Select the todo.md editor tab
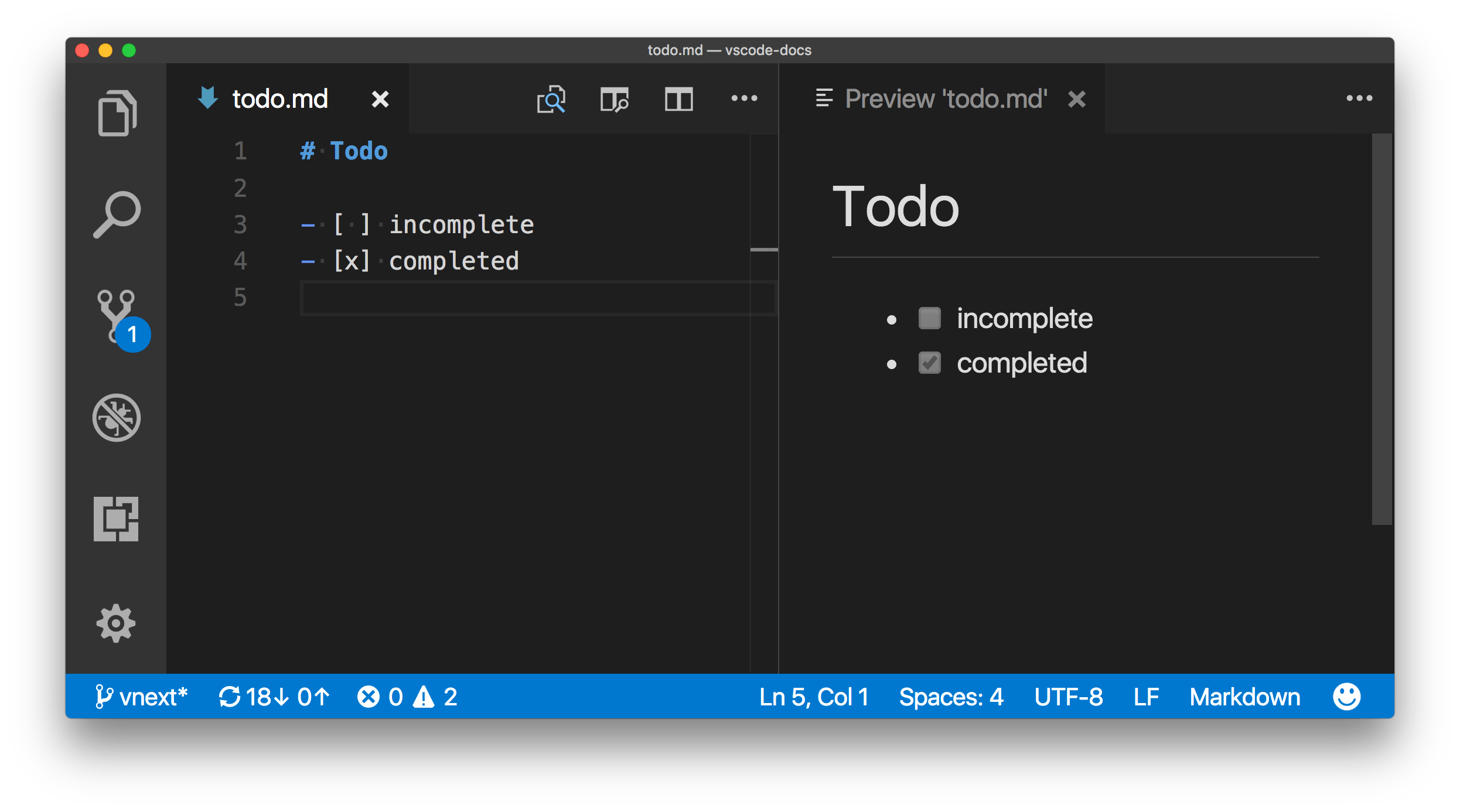The width and height of the screenshot is (1460, 812). (x=280, y=99)
